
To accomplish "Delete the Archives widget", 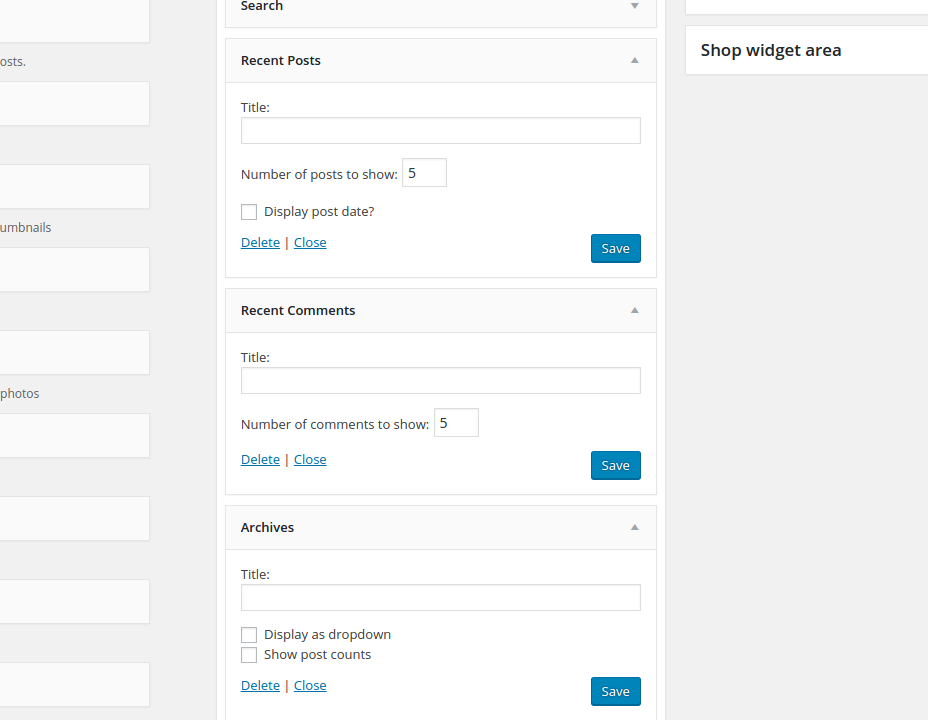I will 260,686.
